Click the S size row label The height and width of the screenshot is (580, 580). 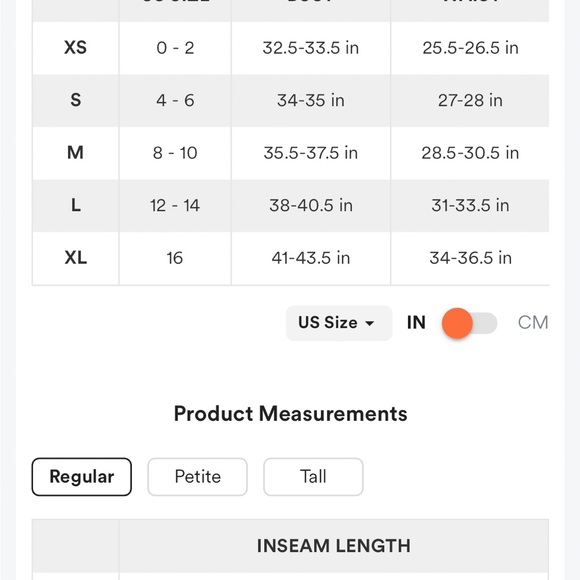coord(75,100)
